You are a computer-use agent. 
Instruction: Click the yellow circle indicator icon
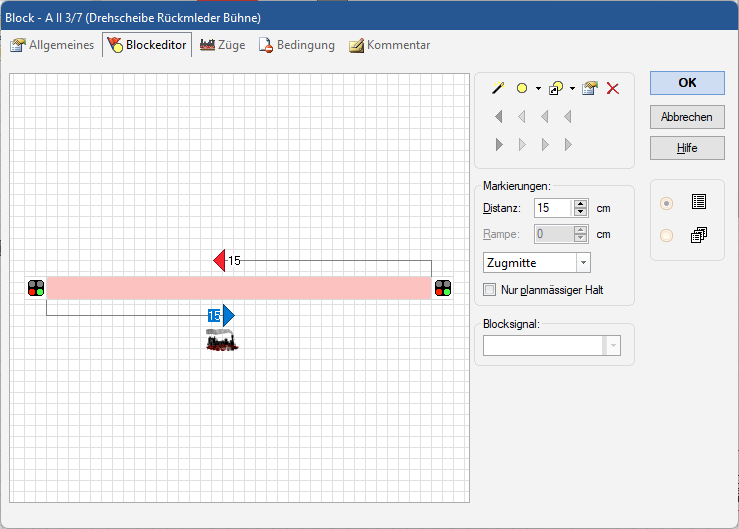pyautogui.click(x=522, y=89)
